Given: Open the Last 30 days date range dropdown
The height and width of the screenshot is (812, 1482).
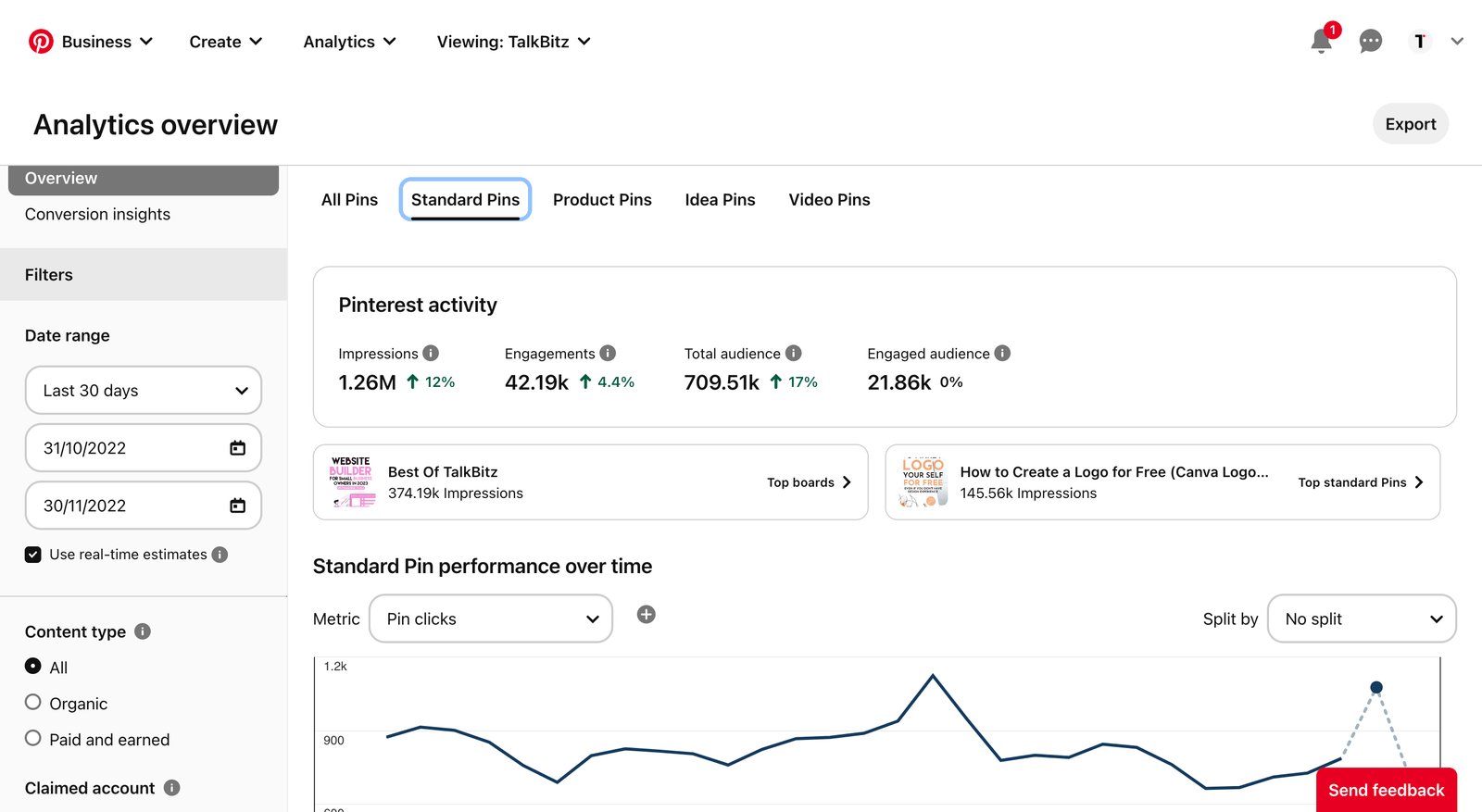Looking at the screenshot, I should (144, 391).
